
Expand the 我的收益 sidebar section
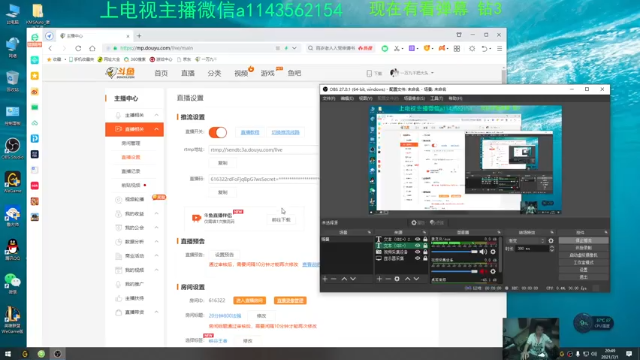pyautogui.click(x=157, y=213)
